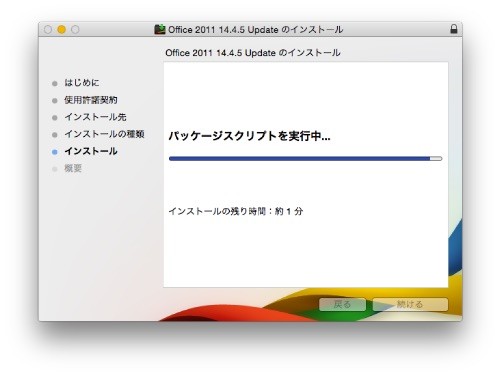
Task: Select the 使用許諾契約 step in the sidebar
Action: pyautogui.click(x=91, y=100)
